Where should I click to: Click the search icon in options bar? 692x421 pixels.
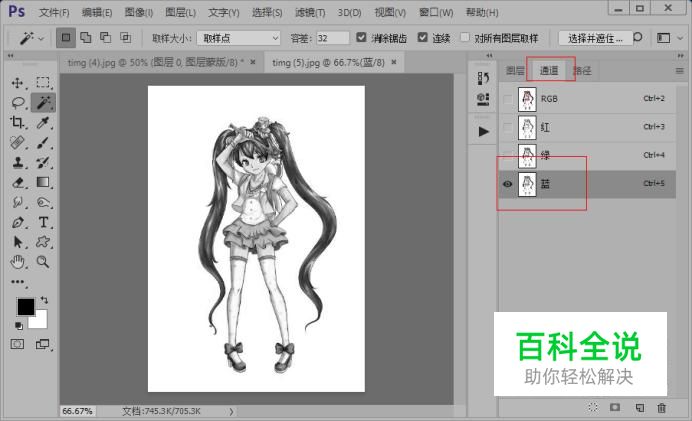tap(638, 38)
